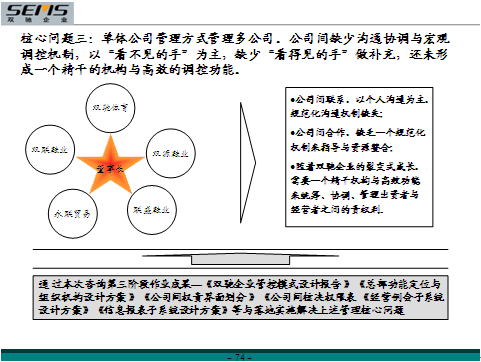The height and width of the screenshot is (362, 481).
Task: Click the title line 成一个精干的机构与高效的调控功能
Action: tap(130, 70)
